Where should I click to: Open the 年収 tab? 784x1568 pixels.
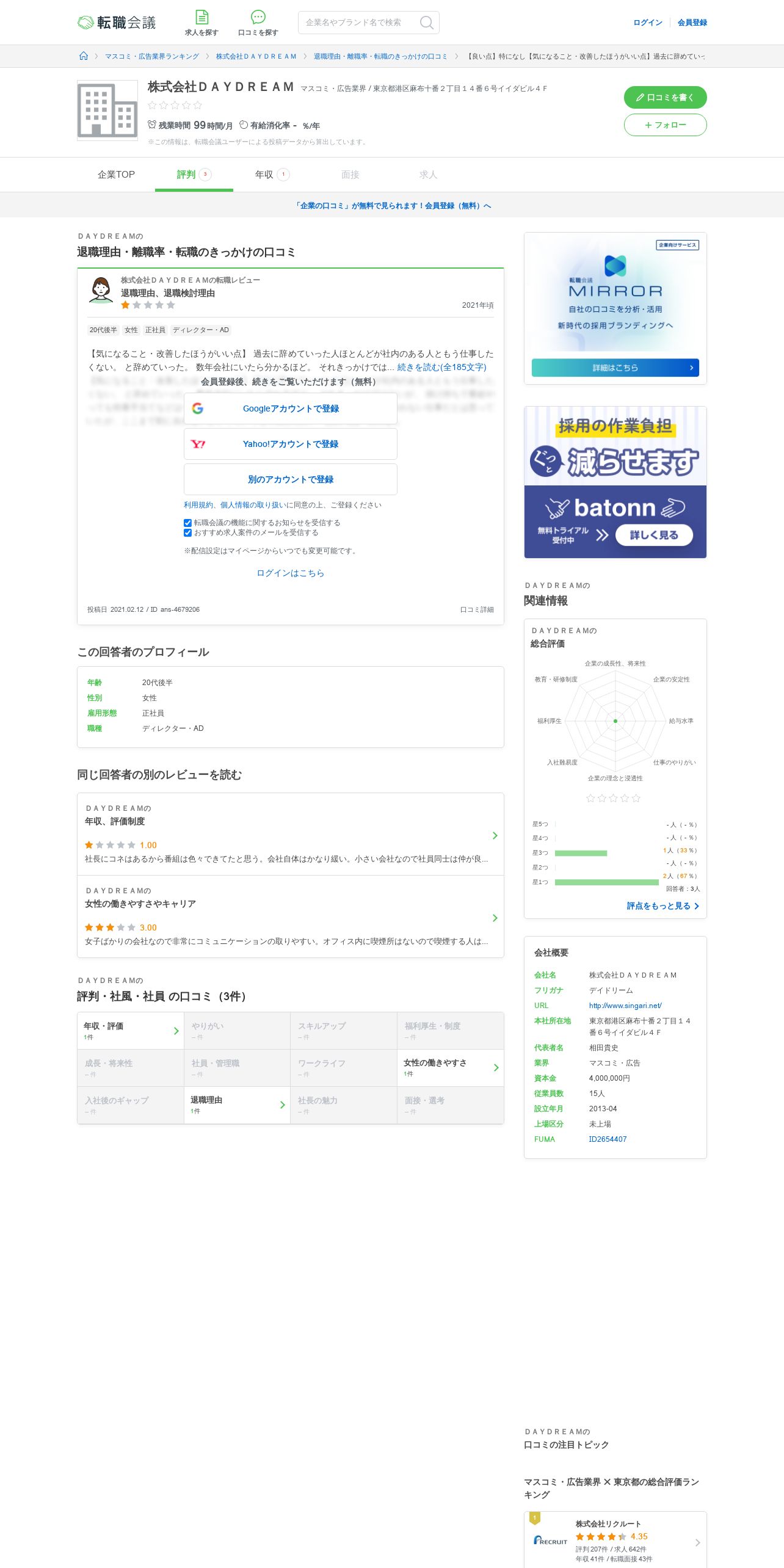[272, 175]
